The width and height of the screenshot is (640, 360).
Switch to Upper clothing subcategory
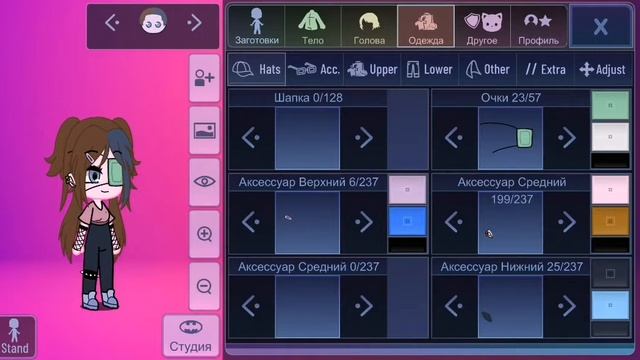point(372,69)
